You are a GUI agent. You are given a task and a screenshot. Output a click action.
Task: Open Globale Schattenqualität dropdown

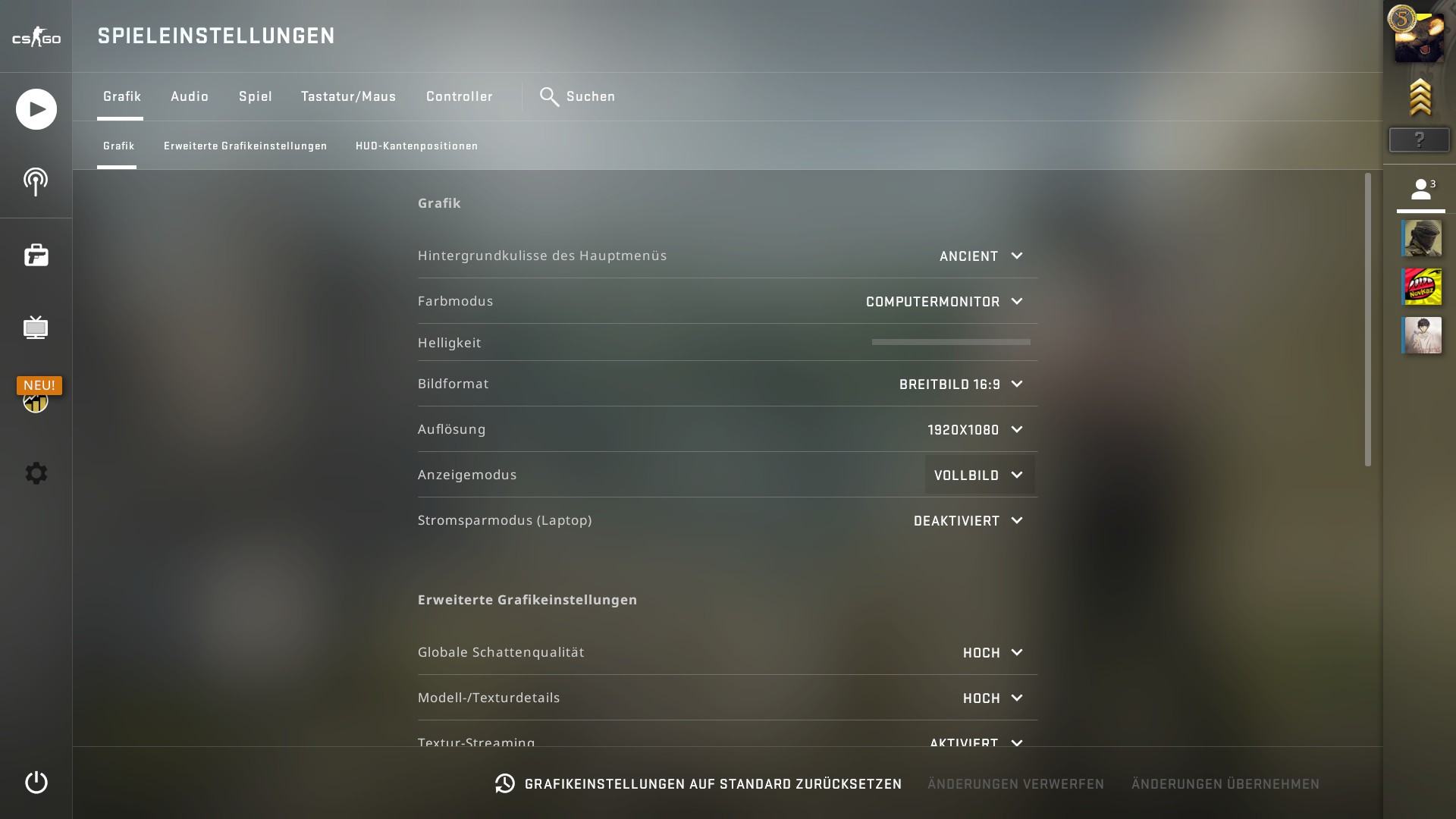(993, 653)
